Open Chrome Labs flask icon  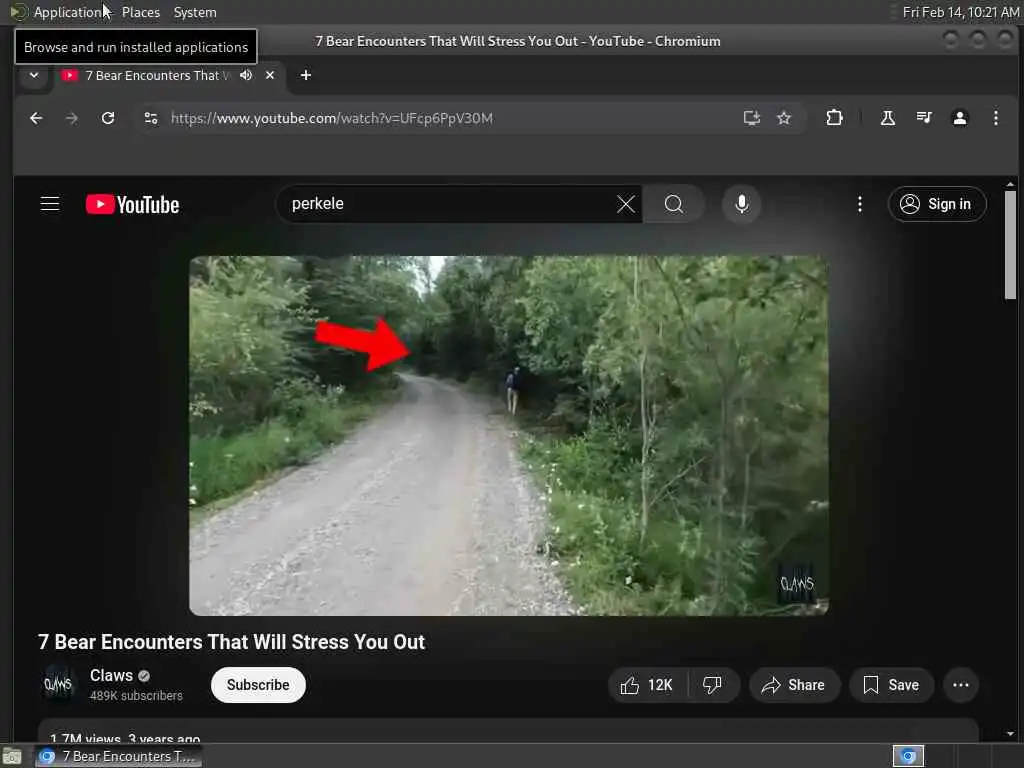coord(888,118)
